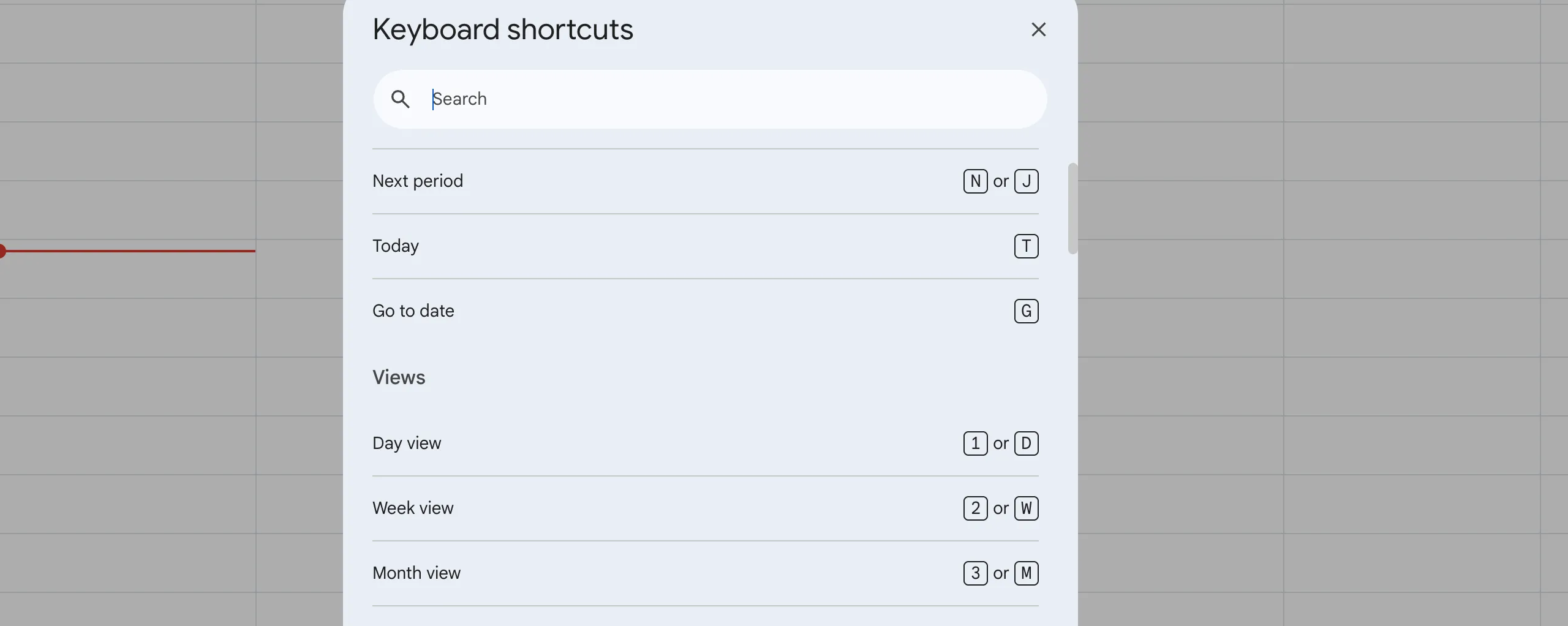Click the N key icon for Next period

(975, 181)
